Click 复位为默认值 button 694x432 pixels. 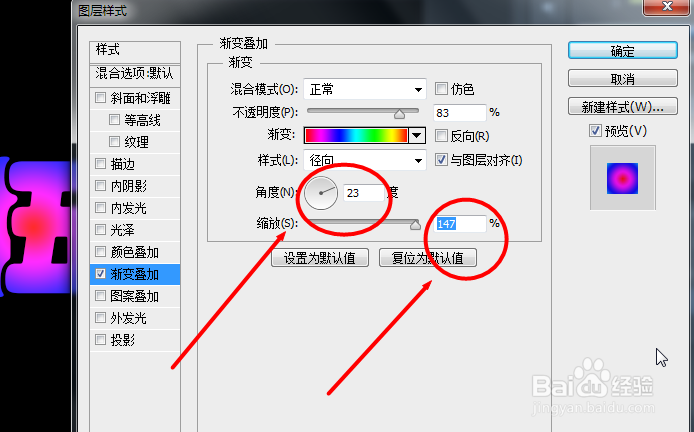(x=428, y=258)
